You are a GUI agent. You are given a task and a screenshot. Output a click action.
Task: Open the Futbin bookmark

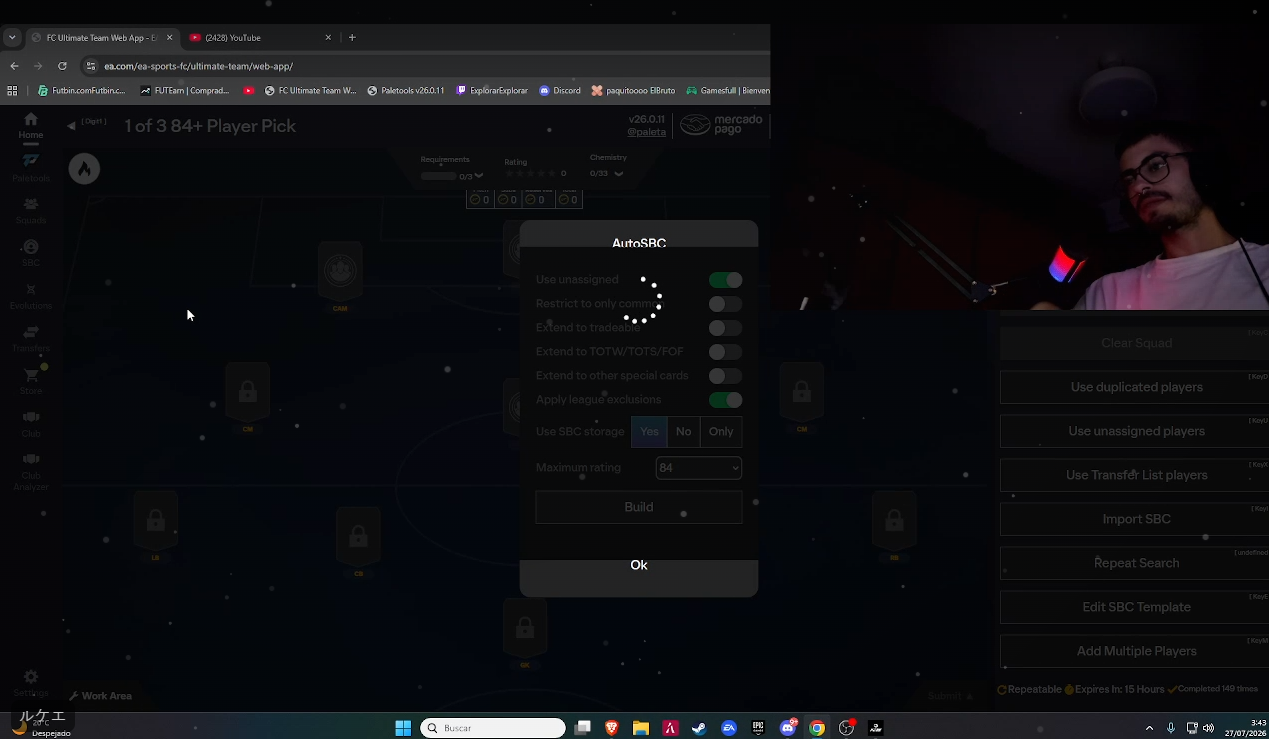coord(81,90)
